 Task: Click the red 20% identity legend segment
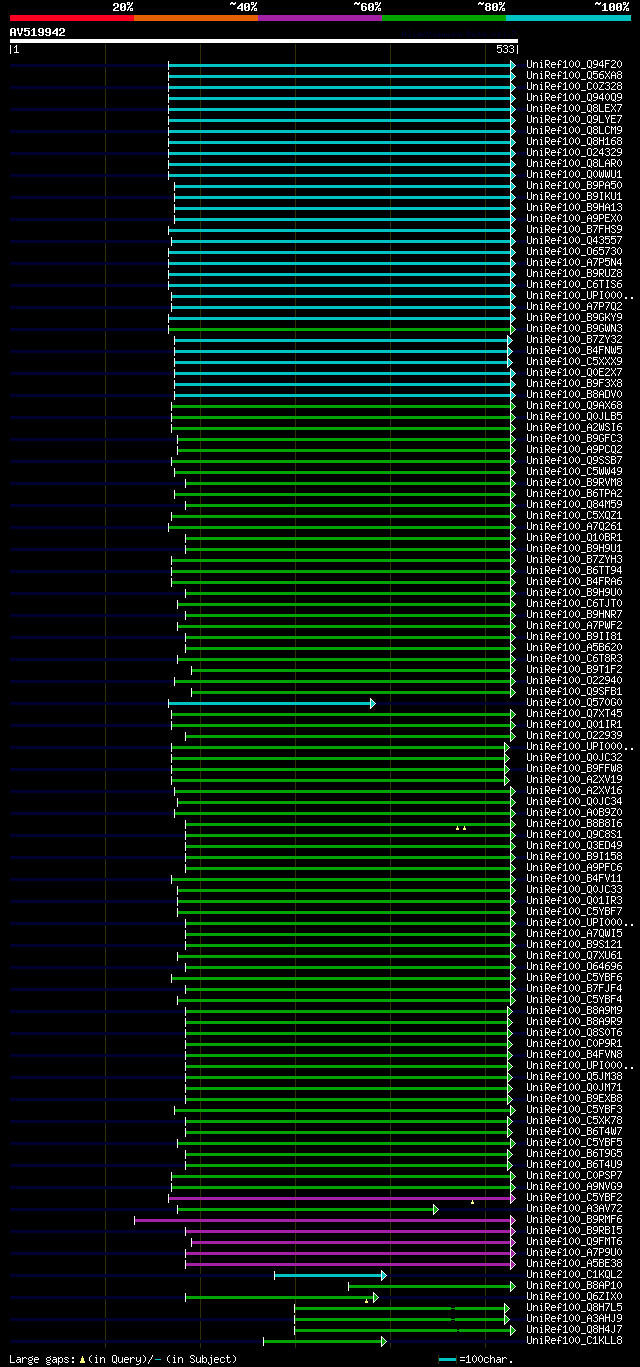pyautogui.click(x=71, y=17)
